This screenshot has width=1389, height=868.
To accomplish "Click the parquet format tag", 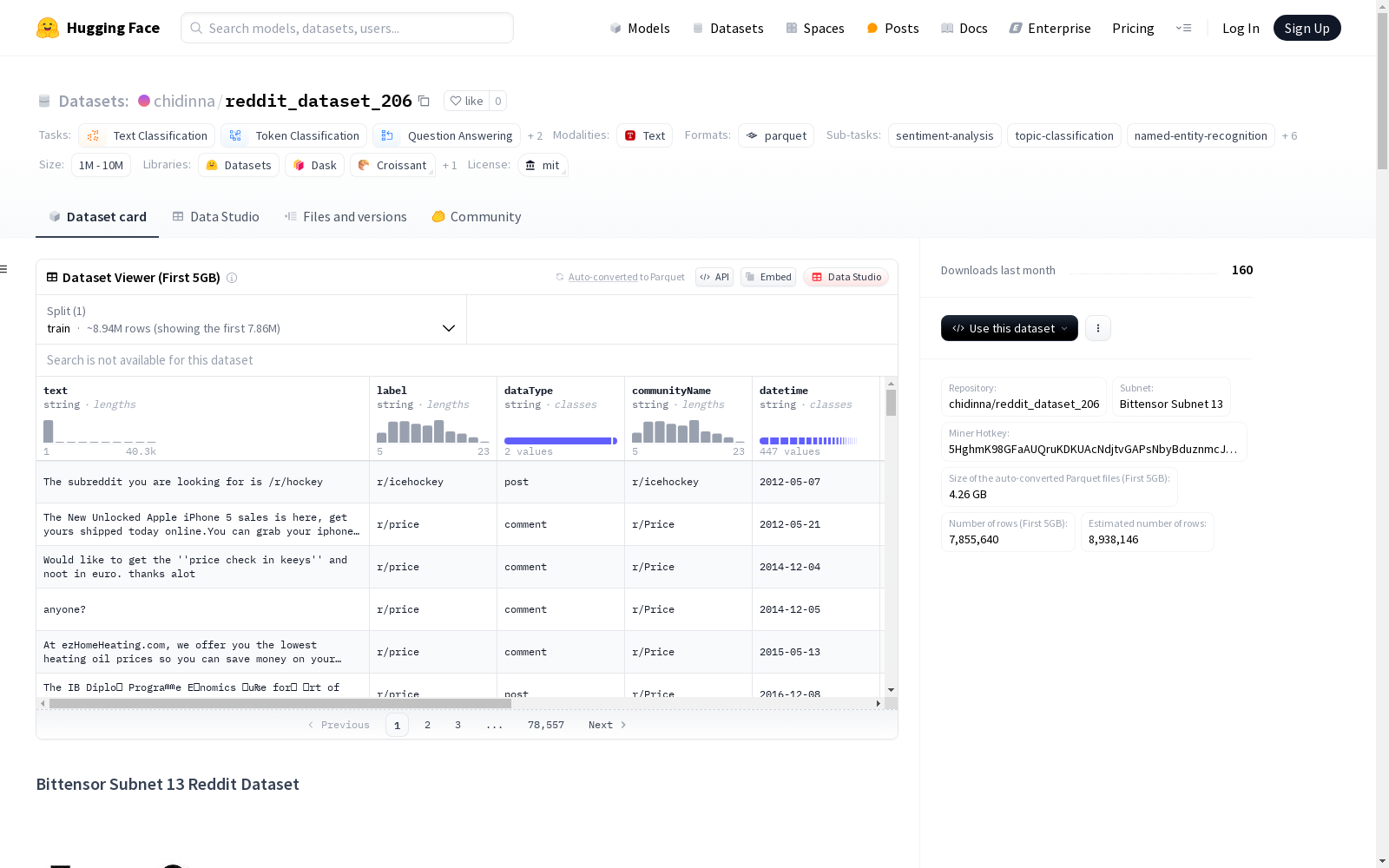I will [x=776, y=135].
